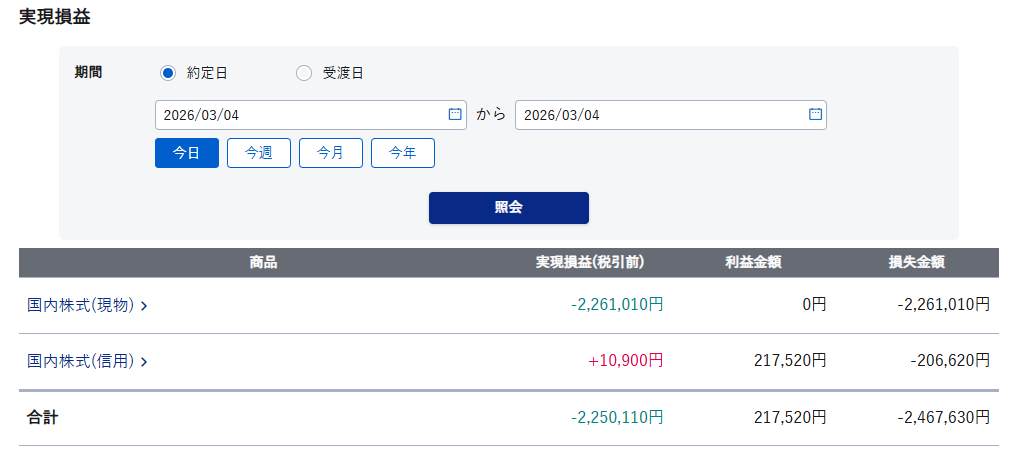This screenshot has height=453, width=1011.
Task: Click the 実現損益(税引前) column header
Action: coord(590,263)
